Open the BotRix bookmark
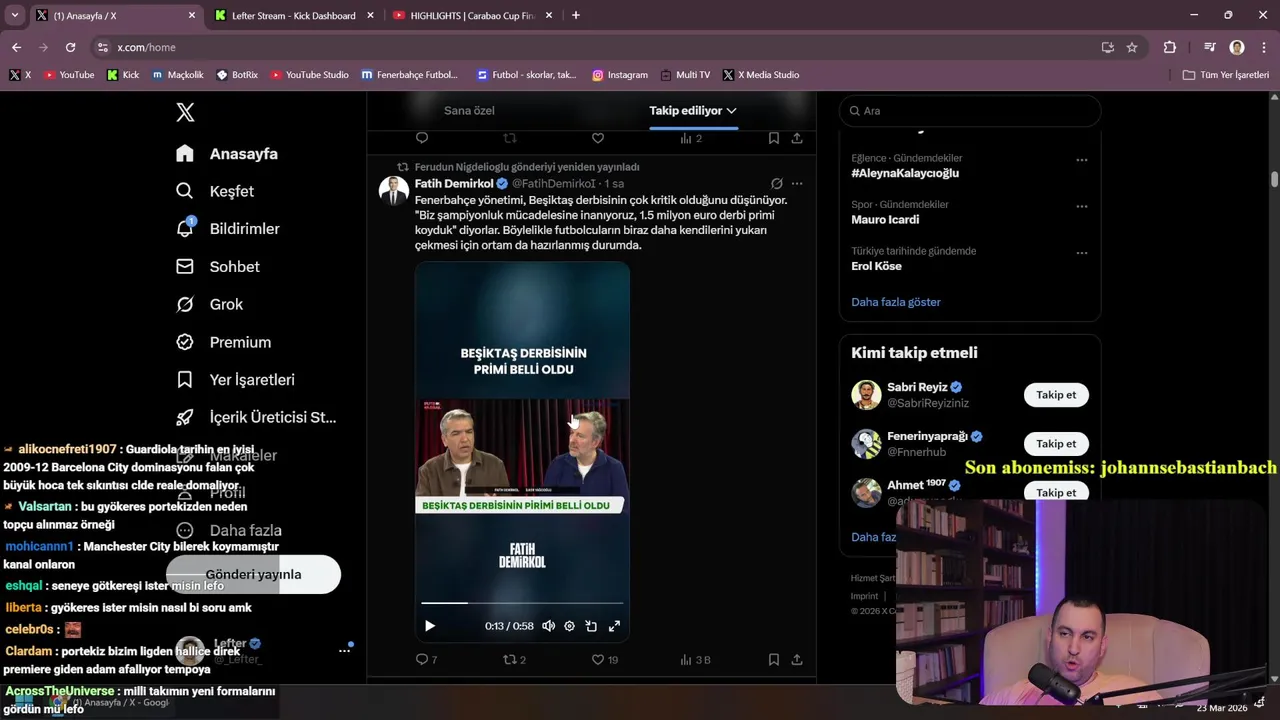The image size is (1280, 720). point(236,75)
